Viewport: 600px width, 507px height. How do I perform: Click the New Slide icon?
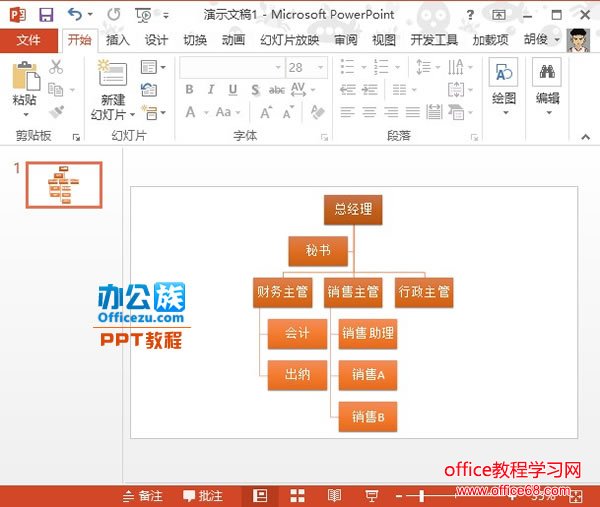point(112,73)
